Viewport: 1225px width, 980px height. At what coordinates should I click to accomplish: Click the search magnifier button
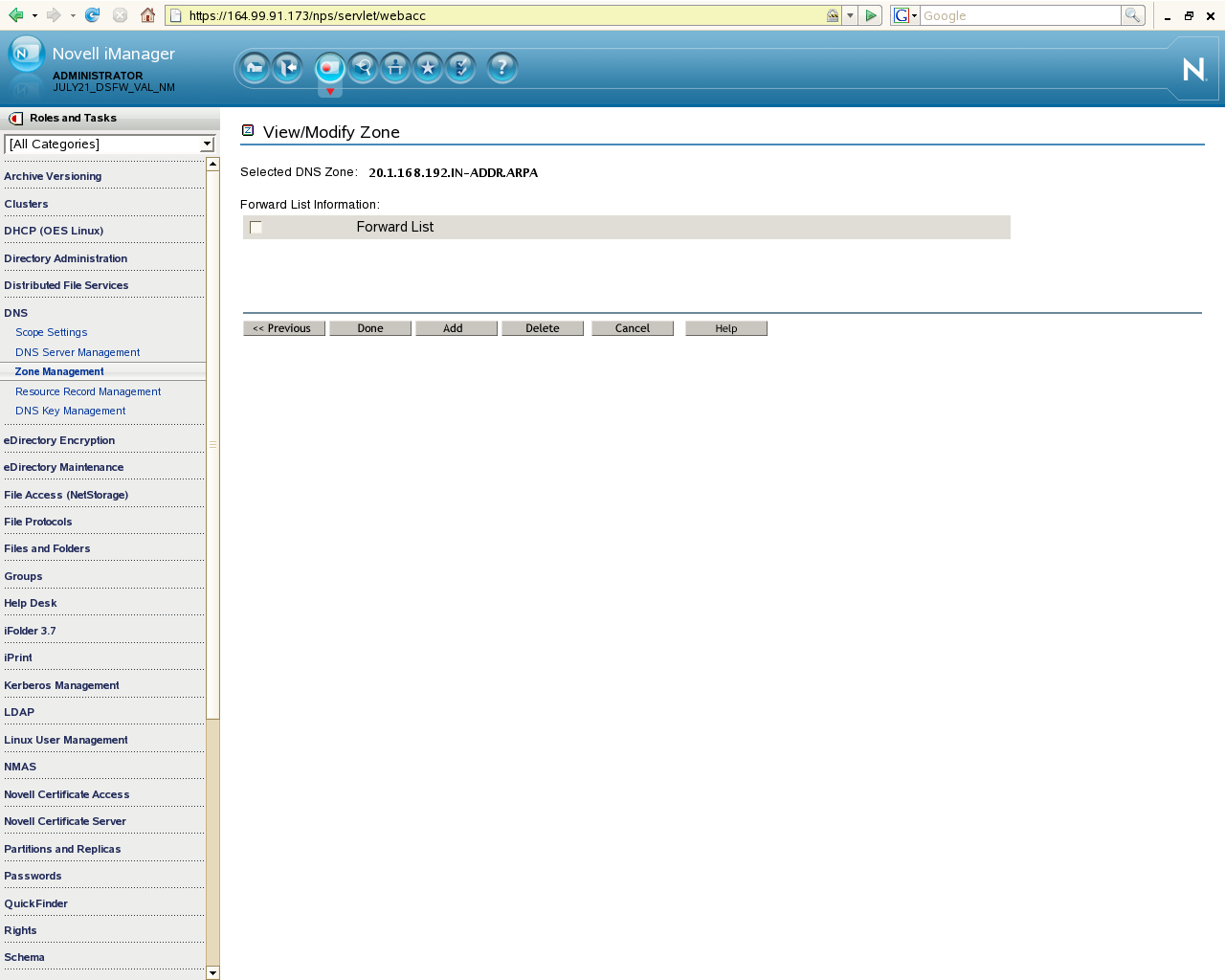pos(1133,15)
